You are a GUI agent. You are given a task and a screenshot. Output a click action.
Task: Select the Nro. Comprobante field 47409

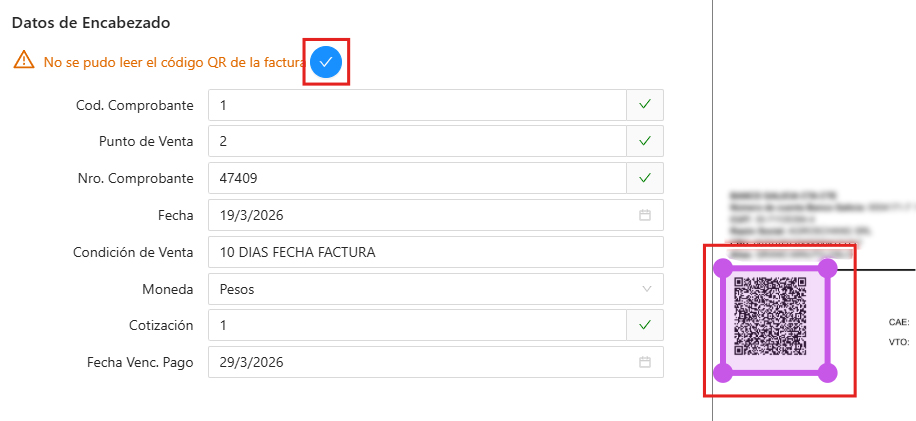(418, 178)
